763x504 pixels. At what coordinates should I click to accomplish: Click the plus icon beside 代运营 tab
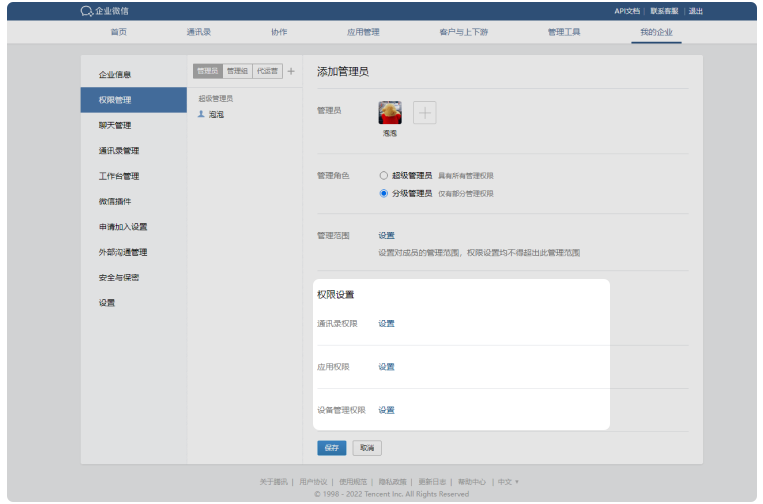click(291, 71)
